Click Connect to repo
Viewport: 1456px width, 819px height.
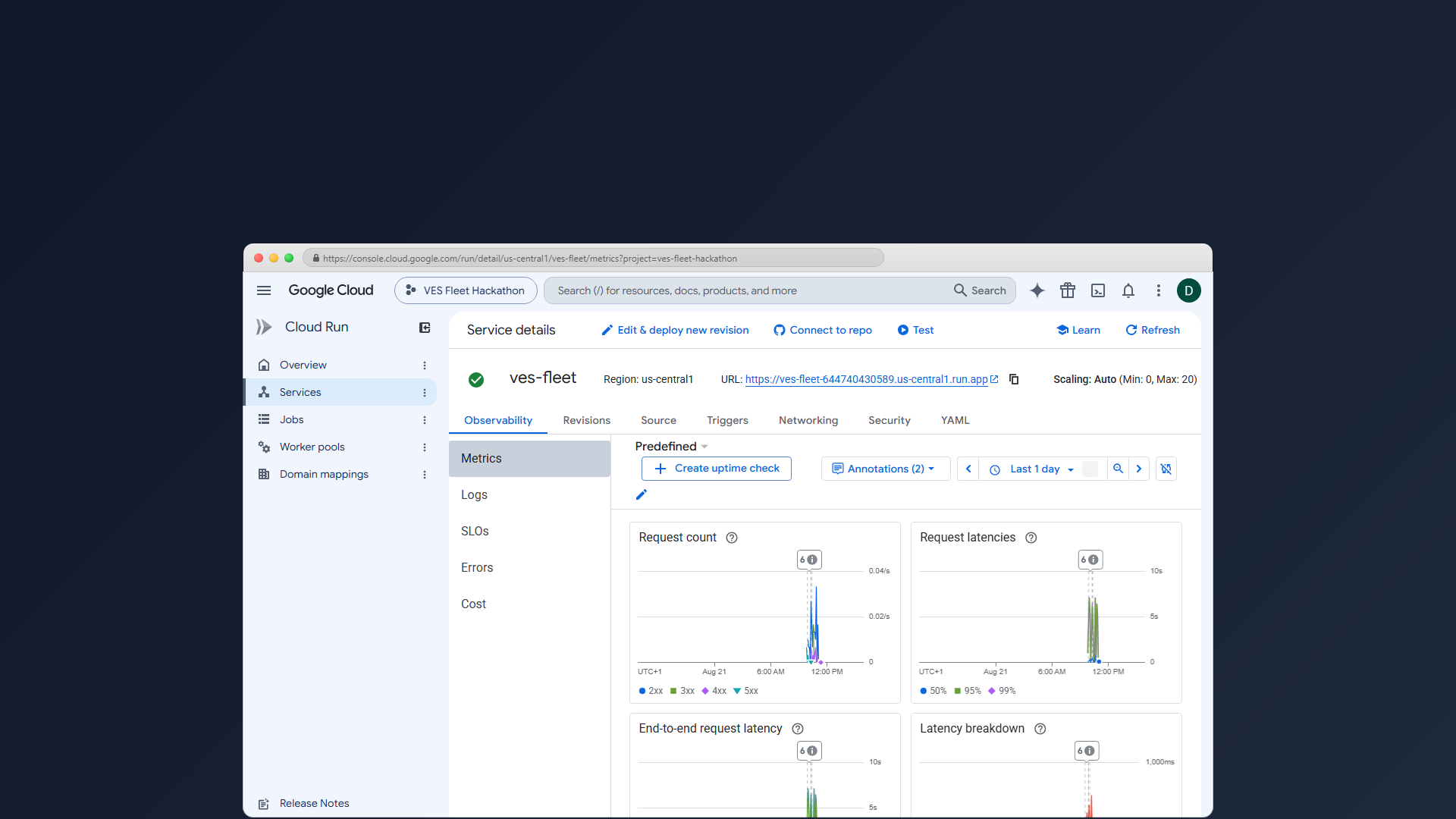coord(823,330)
